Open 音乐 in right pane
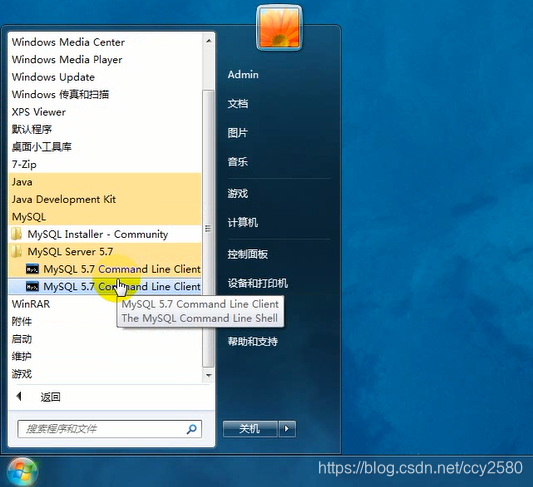 (x=238, y=162)
